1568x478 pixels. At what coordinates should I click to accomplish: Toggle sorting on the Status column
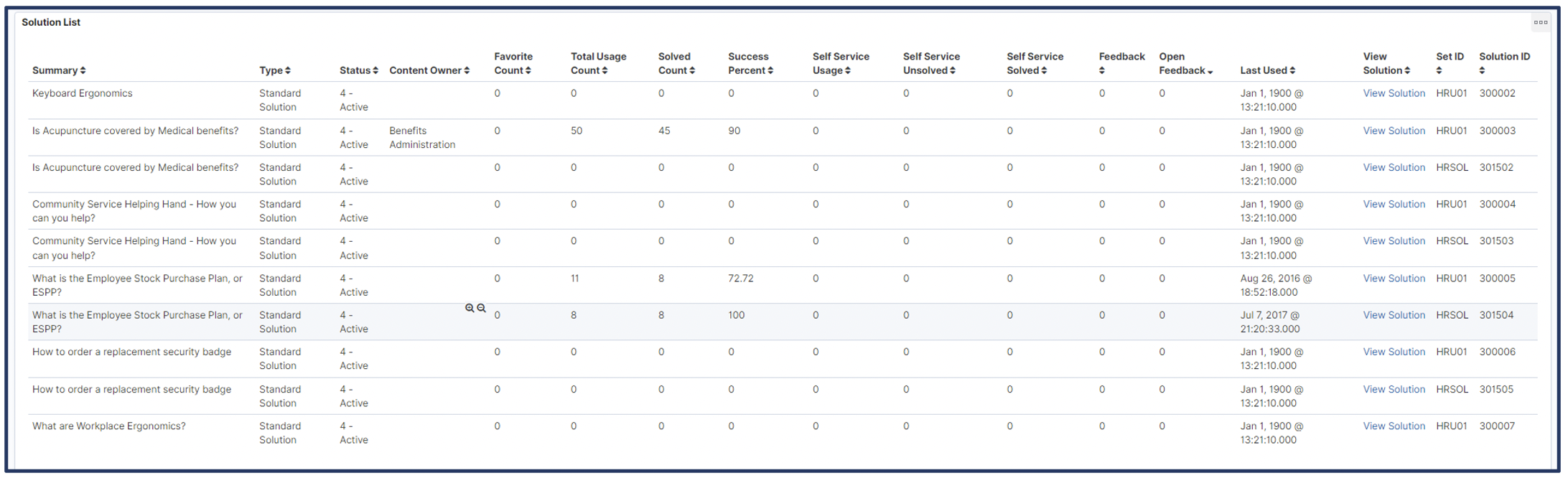coord(376,70)
